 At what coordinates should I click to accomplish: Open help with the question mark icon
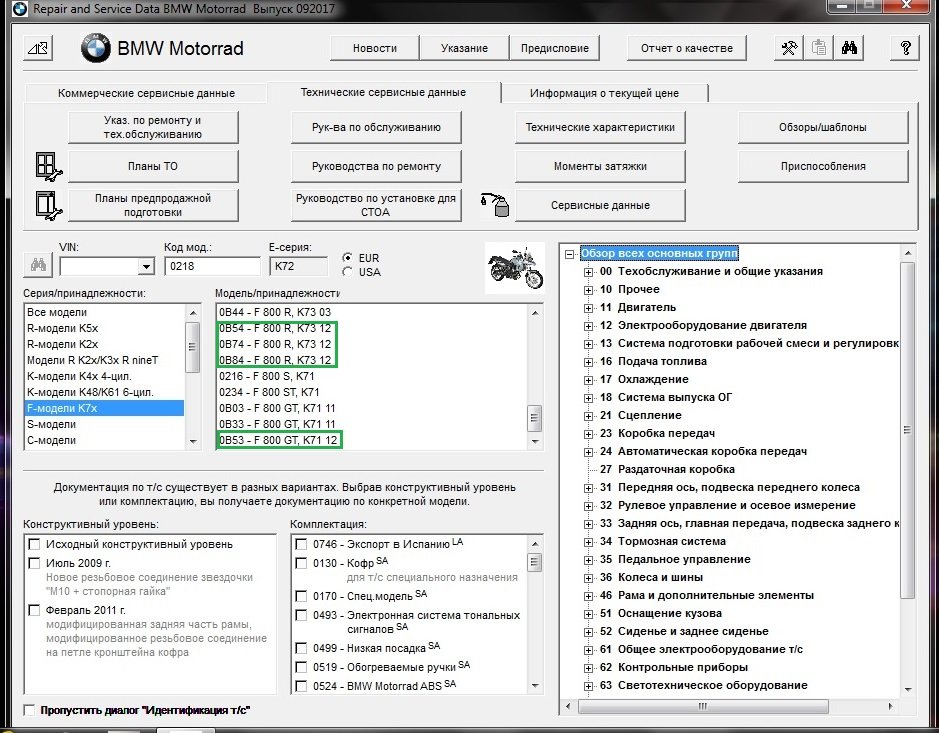(905, 48)
